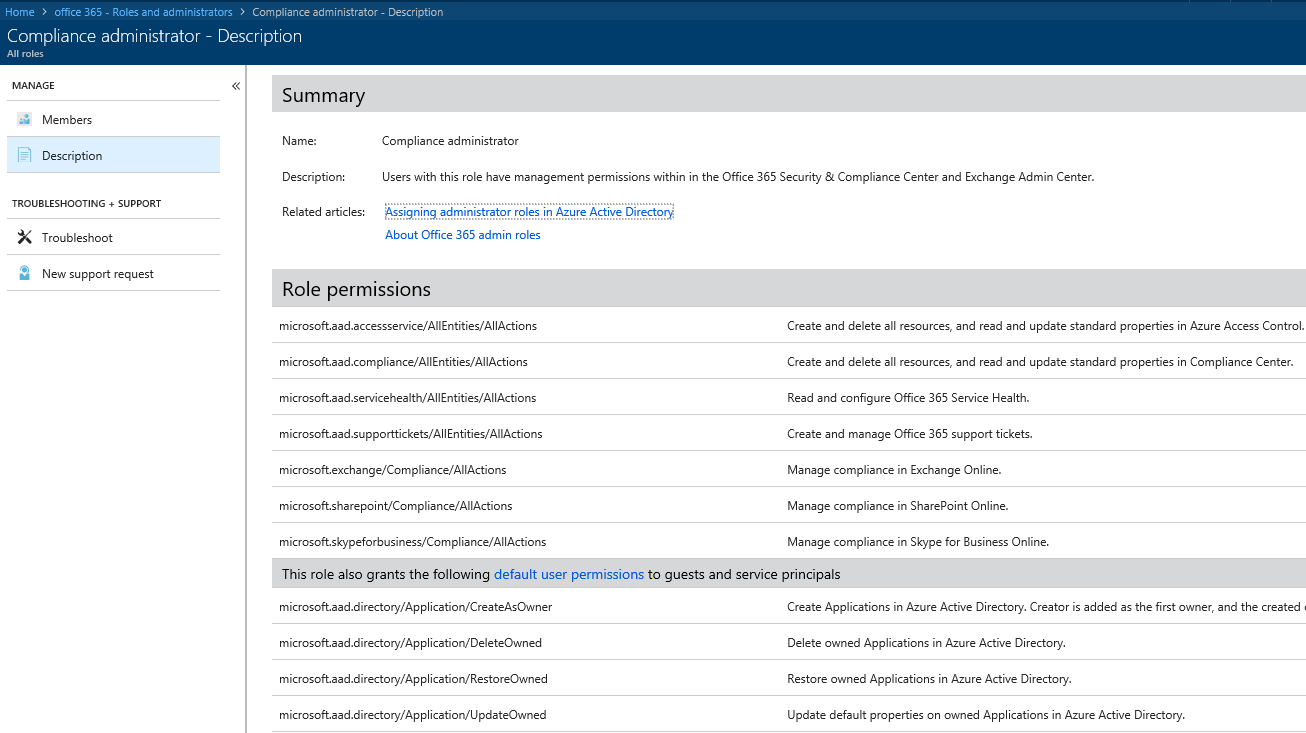
Task: Follow the default user permissions link
Action: [569, 574]
